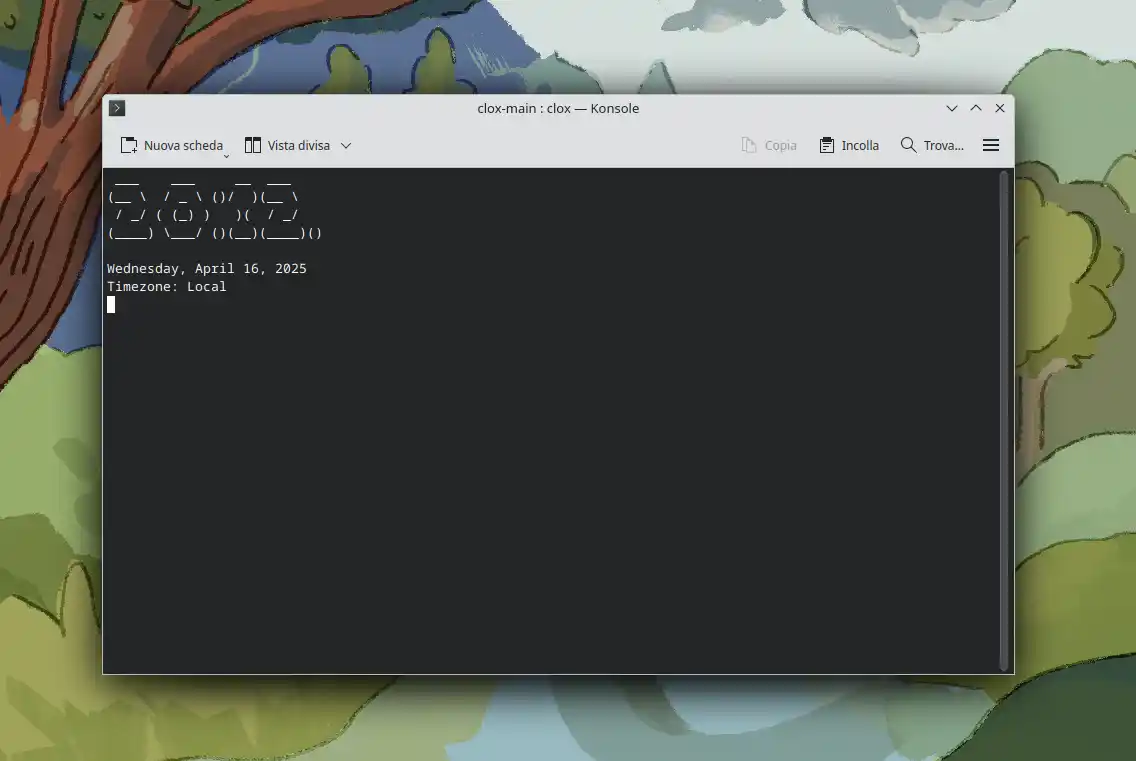Screen dimensions: 1136x761
Task: Minimize the Konsole window
Action: (952, 108)
